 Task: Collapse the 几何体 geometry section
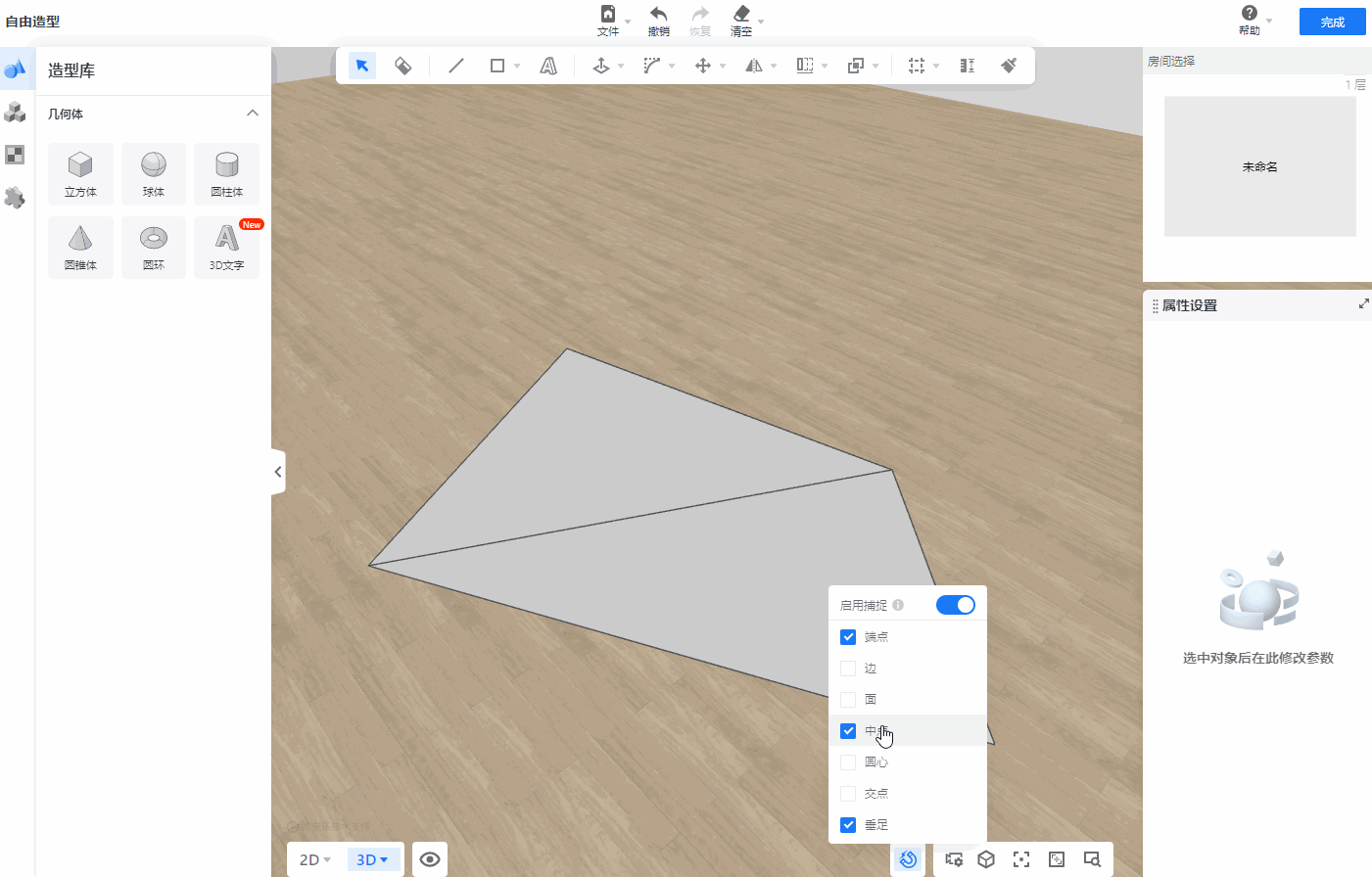click(x=253, y=114)
